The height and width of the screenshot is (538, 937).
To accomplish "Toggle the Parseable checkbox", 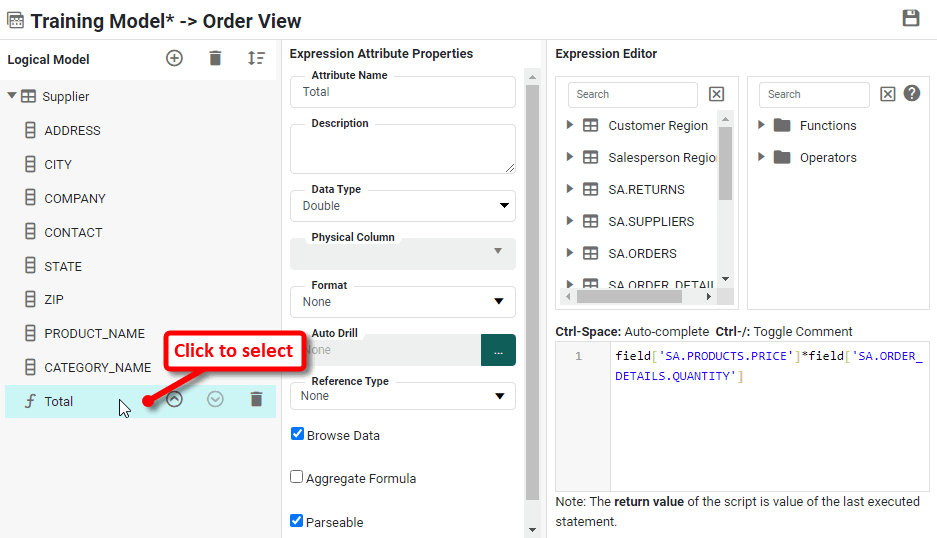I will point(297,521).
